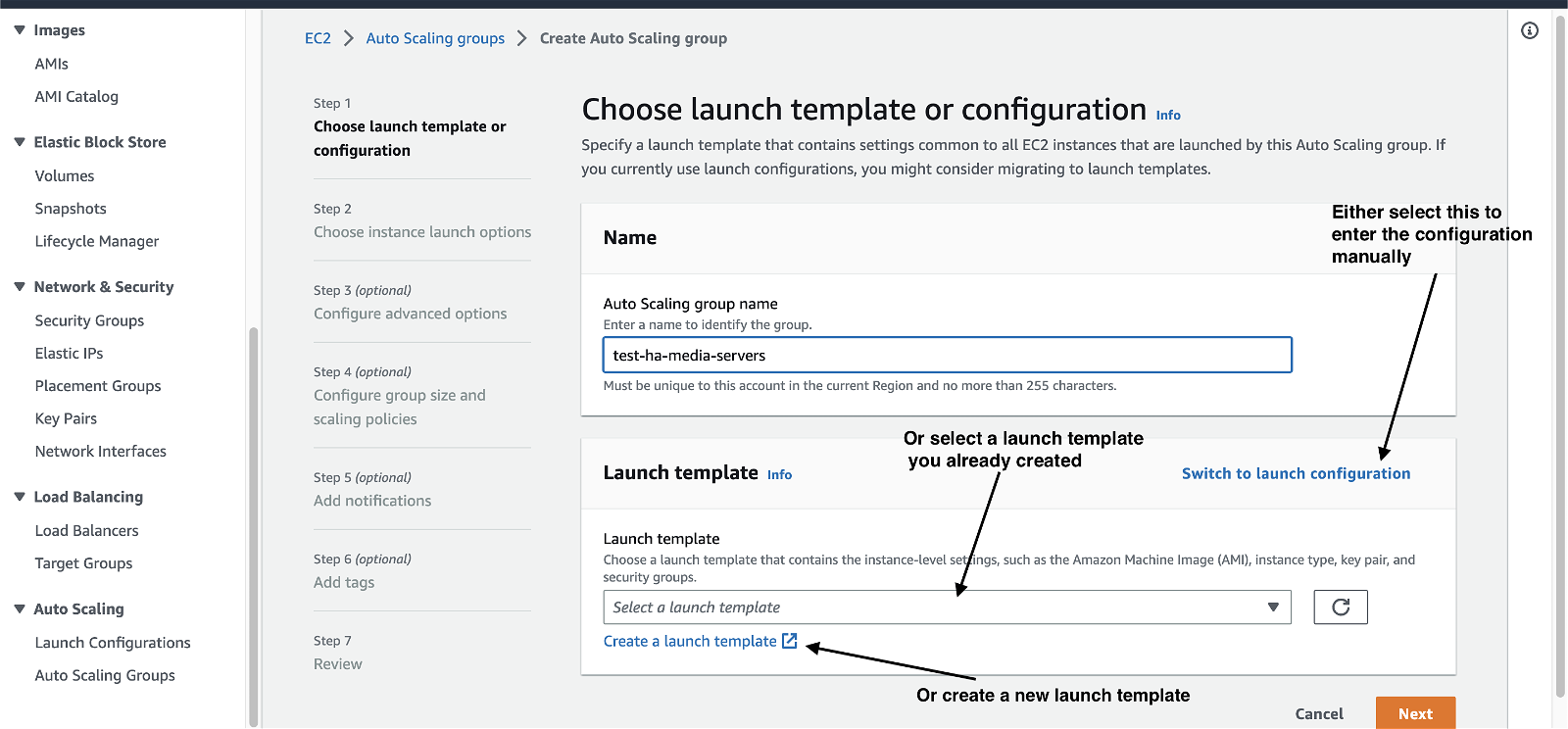
Task: Click the refresh launch templates icon button
Action: click(x=1340, y=607)
